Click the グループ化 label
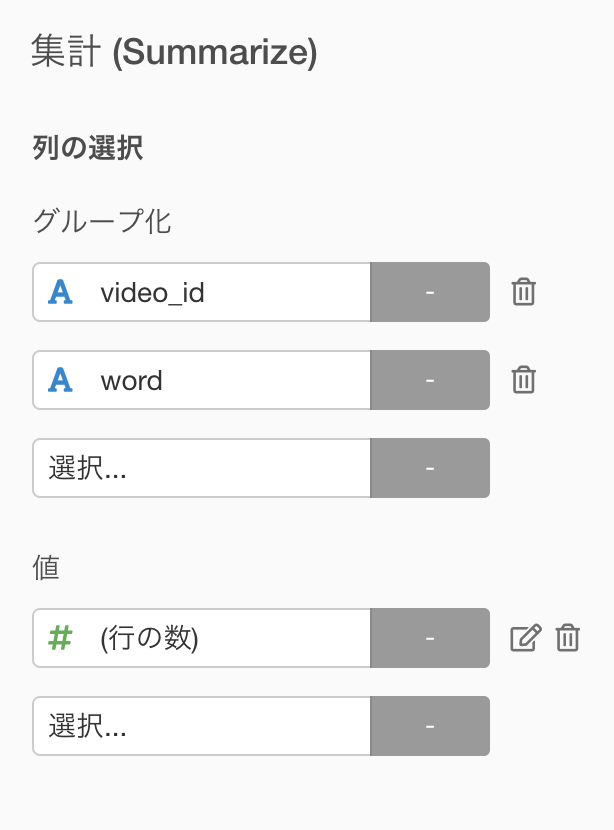 tap(102, 221)
